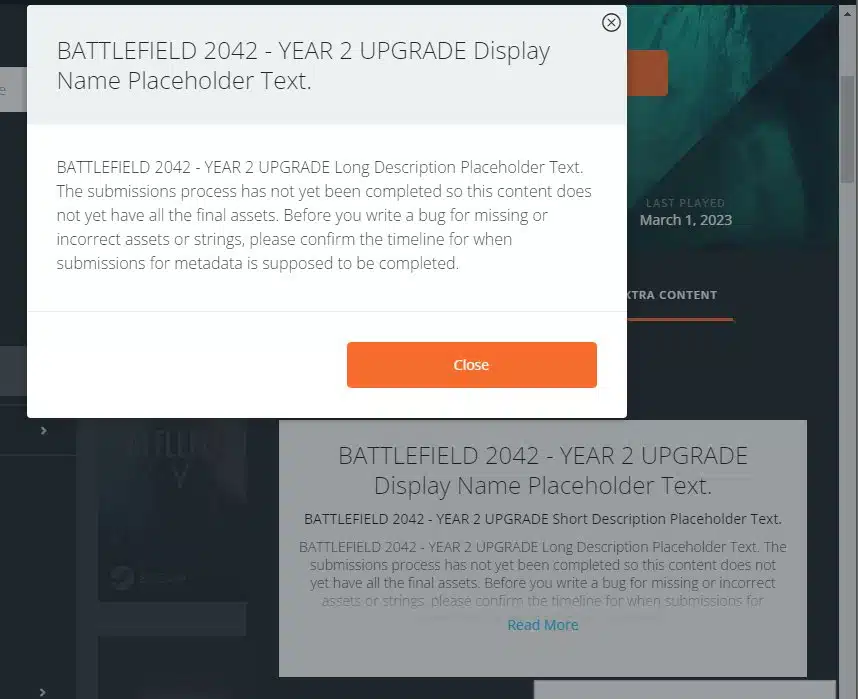Image resolution: width=858 pixels, height=699 pixels.
Task: Select the Battlefield box art thumbnail
Action: pos(172,500)
